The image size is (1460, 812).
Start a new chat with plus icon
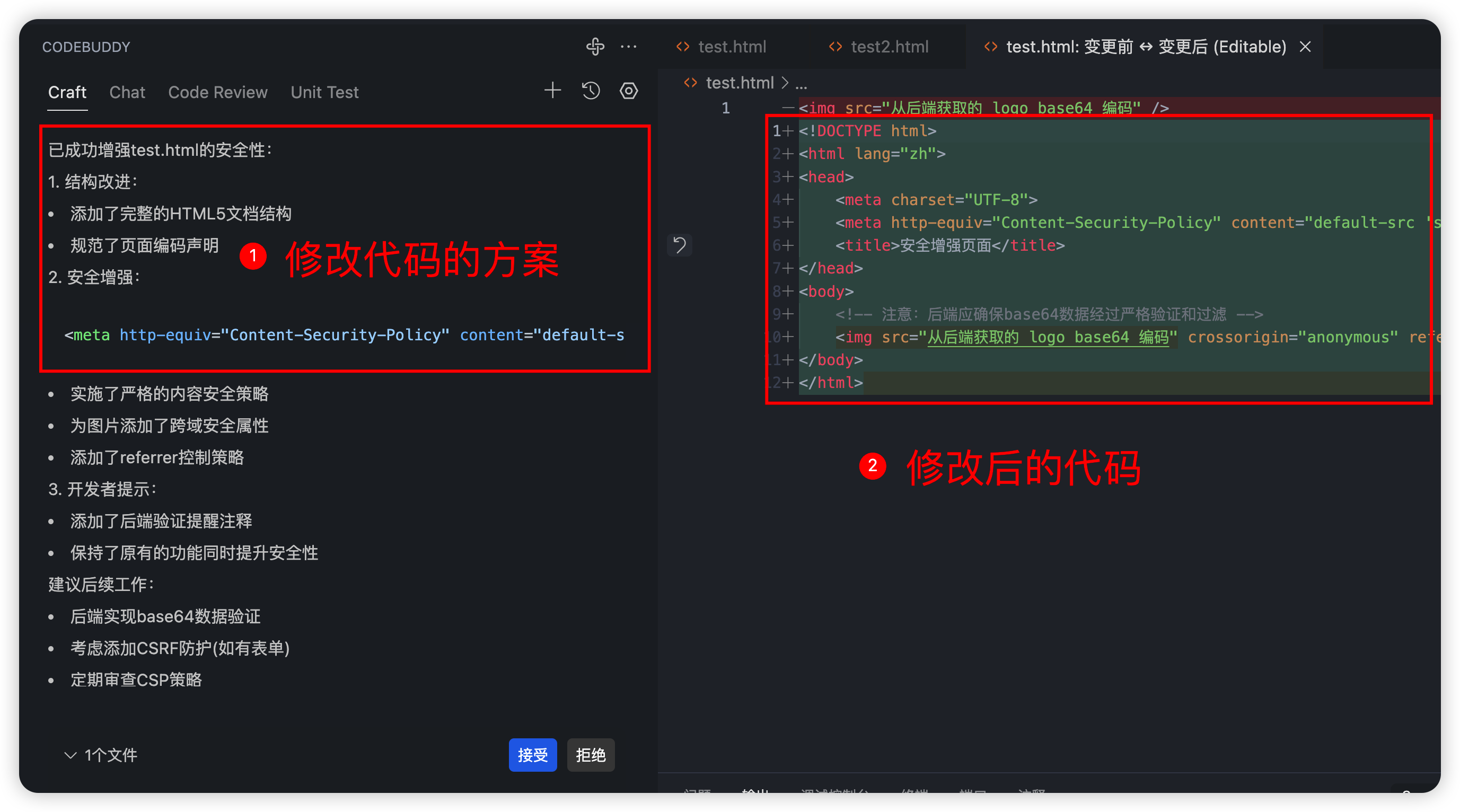click(552, 91)
